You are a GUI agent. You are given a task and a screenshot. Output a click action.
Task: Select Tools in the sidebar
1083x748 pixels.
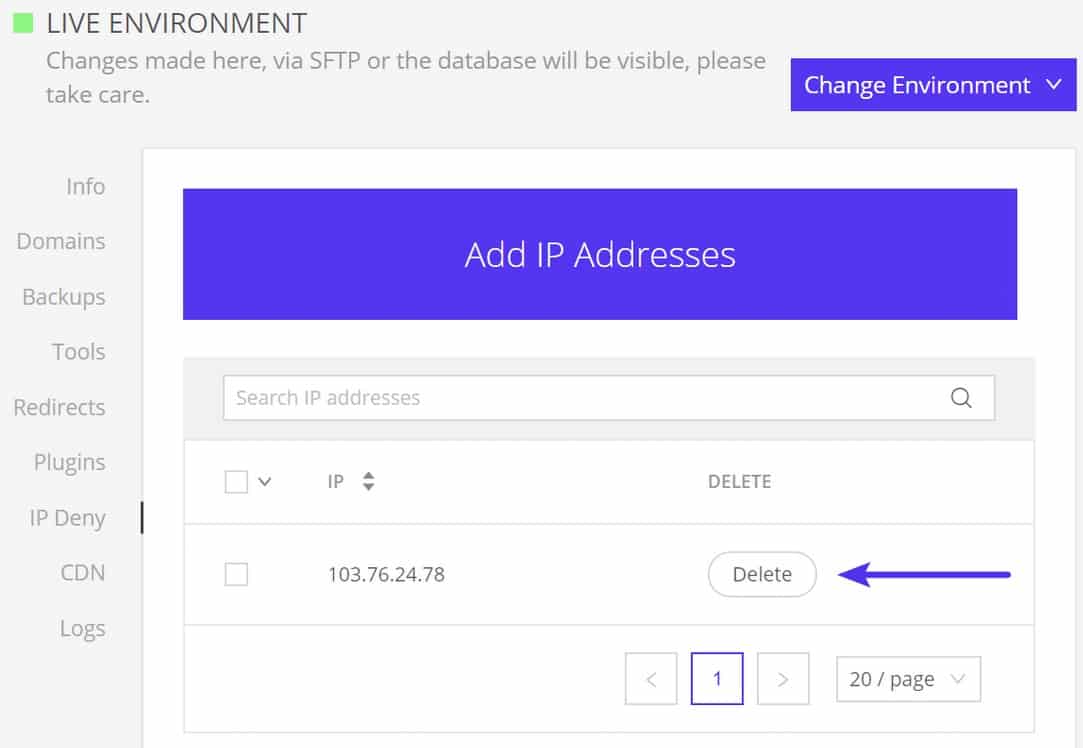79,352
